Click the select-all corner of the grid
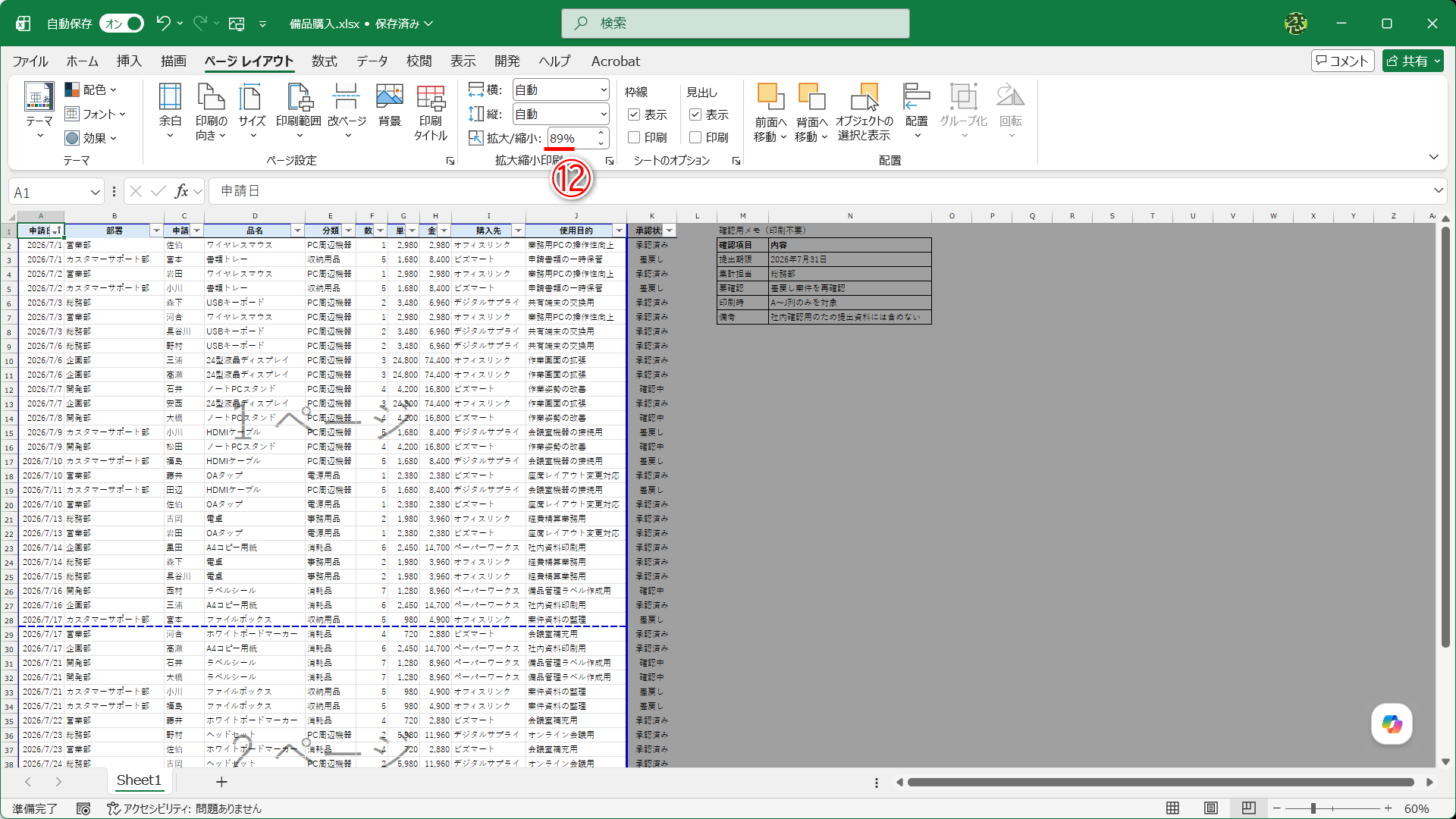 [11, 216]
